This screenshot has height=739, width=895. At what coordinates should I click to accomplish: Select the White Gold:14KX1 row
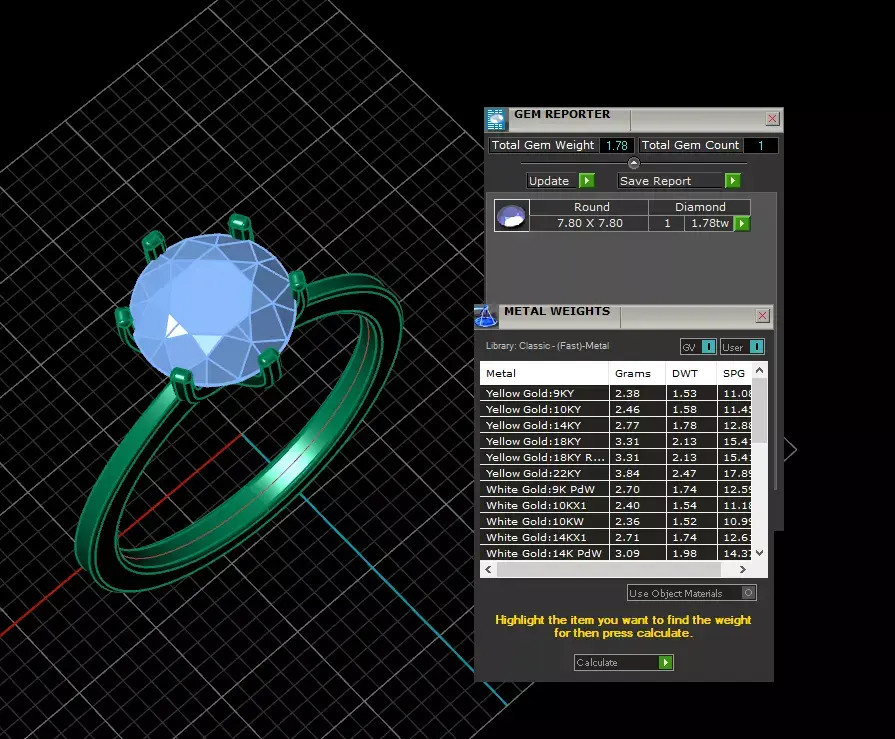pyautogui.click(x=616, y=537)
